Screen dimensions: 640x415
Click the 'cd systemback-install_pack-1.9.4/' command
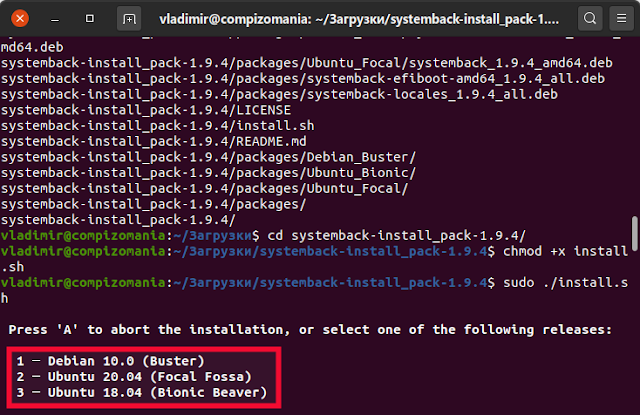point(397,236)
